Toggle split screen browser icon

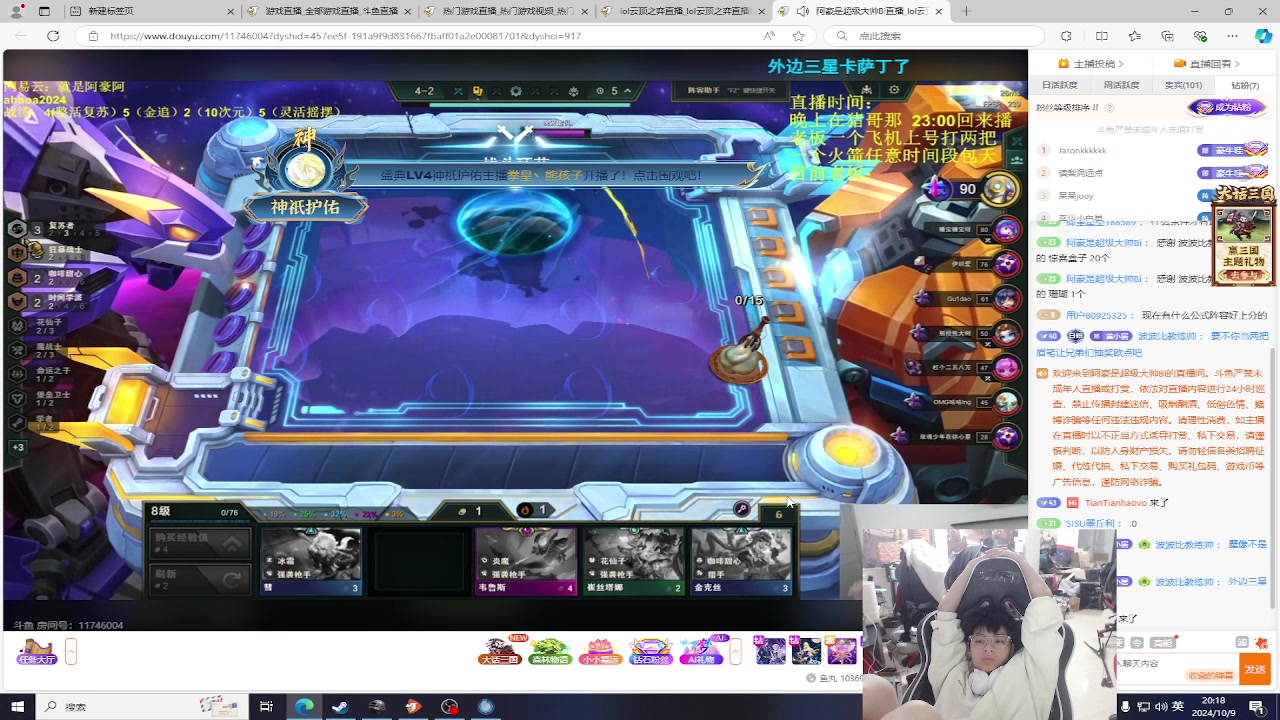1101,36
